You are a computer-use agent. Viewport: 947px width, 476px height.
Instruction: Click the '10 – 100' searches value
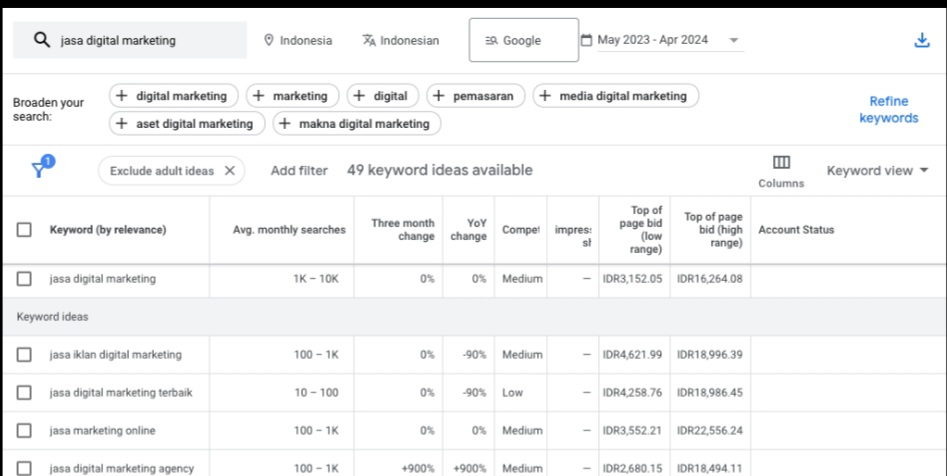pyautogui.click(x=316, y=393)
